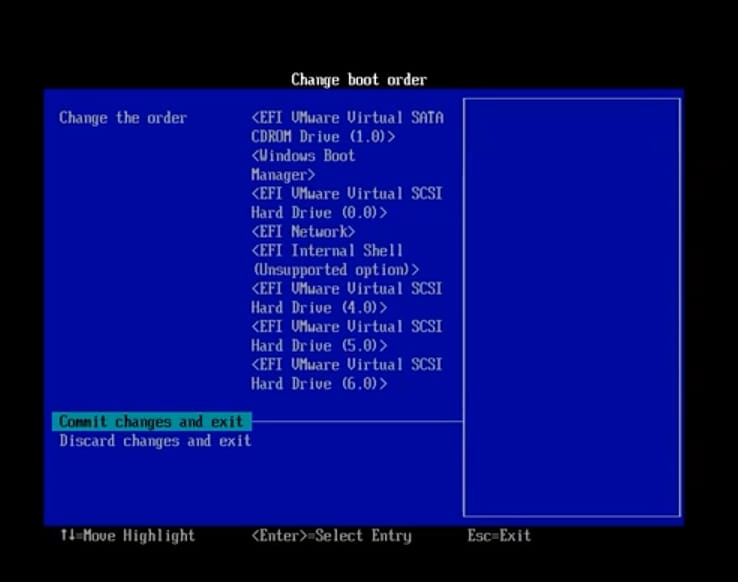Screen dimensions: 738x582
Task: Click the SCSI Hard Drive (5.0) entry
Action: tap(346, 336)
